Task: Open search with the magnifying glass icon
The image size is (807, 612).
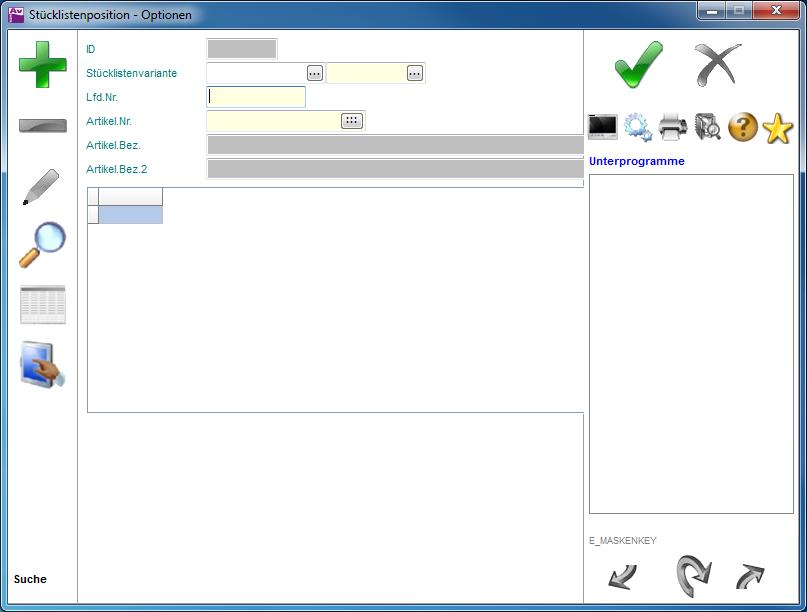Action: pyautogui.click(x=42, y=244)
